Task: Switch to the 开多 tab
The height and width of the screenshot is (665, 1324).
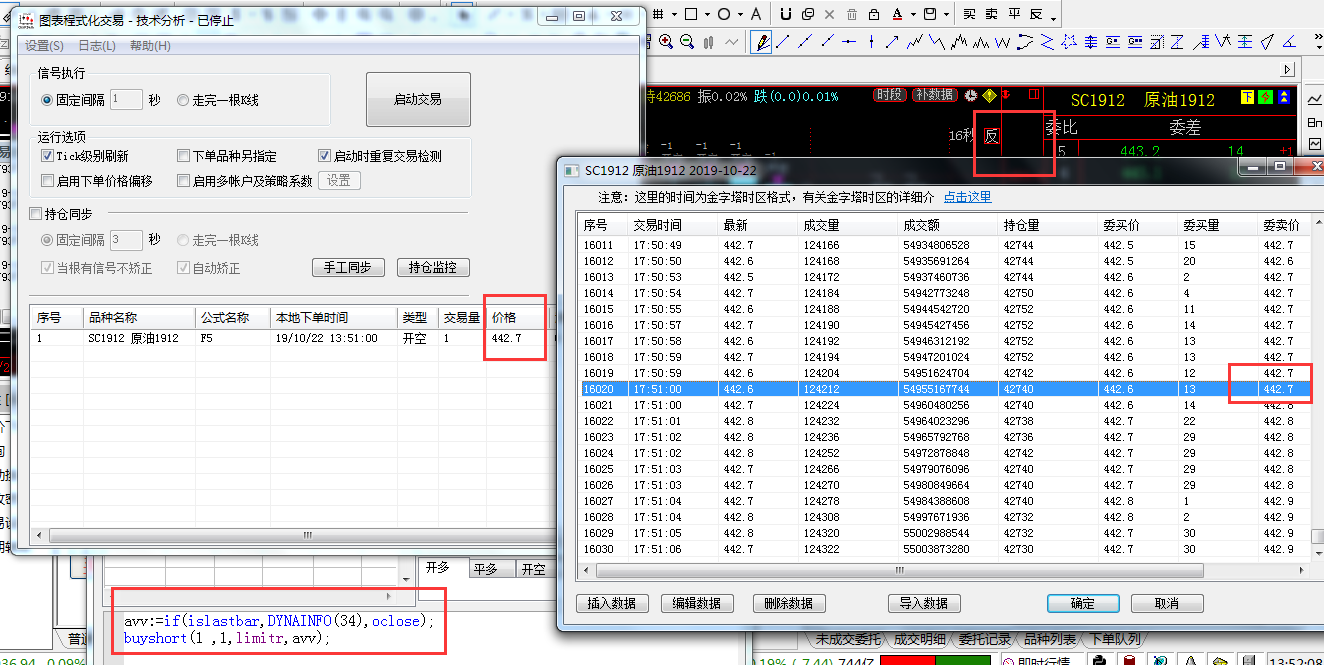Action: pyautogui.click(x=438, y=568)
